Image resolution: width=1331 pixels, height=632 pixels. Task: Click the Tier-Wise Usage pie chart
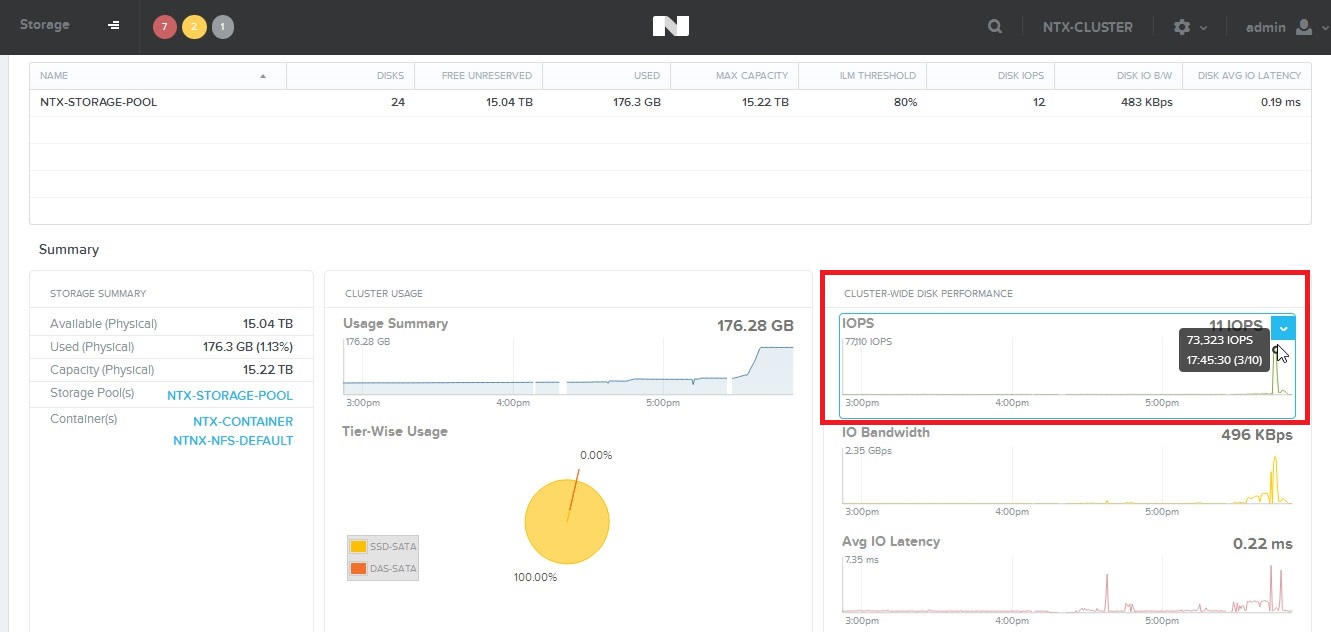[567, 521]
